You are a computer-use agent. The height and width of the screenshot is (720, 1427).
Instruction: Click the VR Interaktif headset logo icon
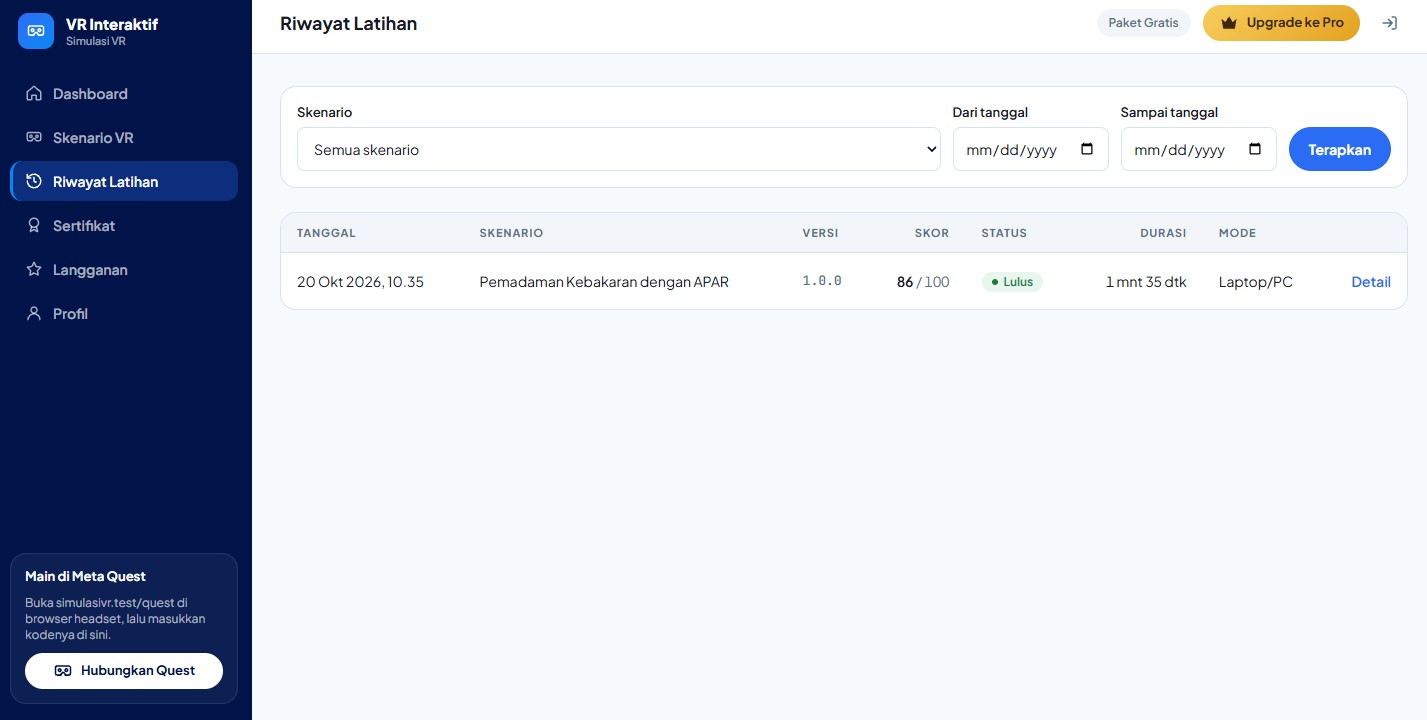point(36,31)
